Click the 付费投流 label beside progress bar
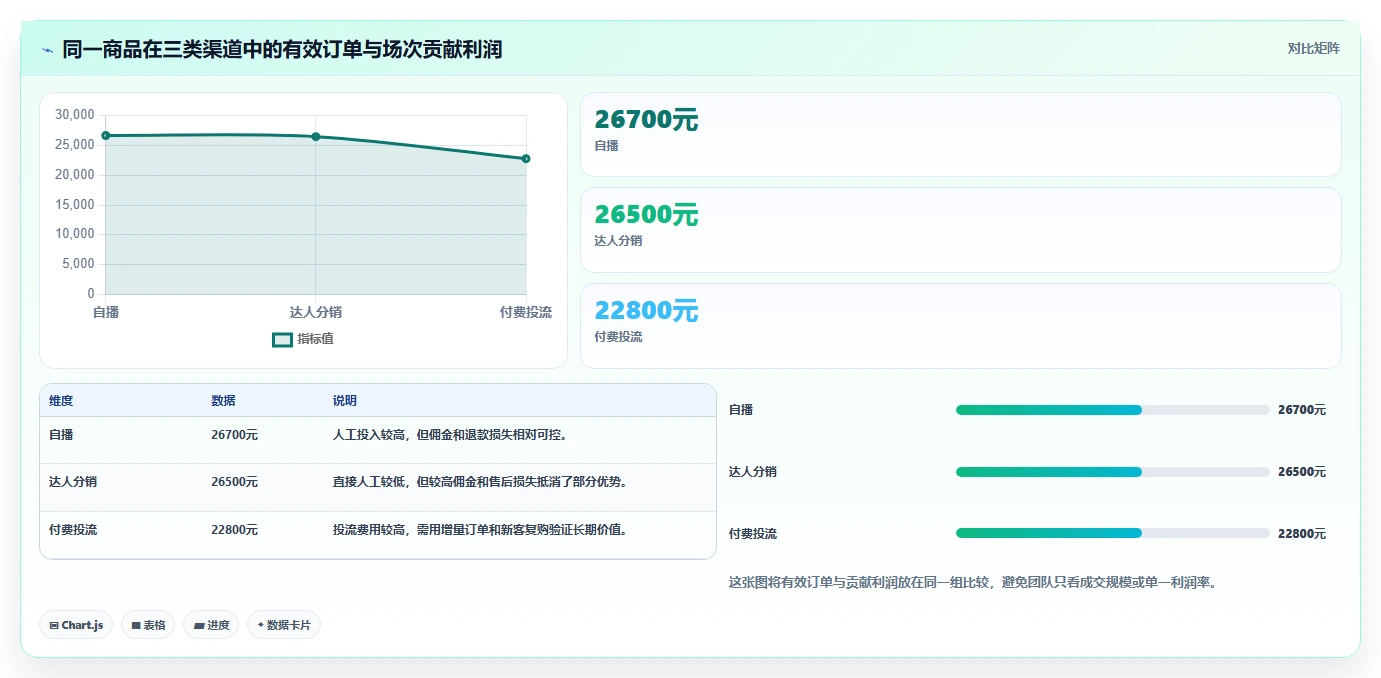This screenshot has height=678, width=1381. [x=753, y=534]
